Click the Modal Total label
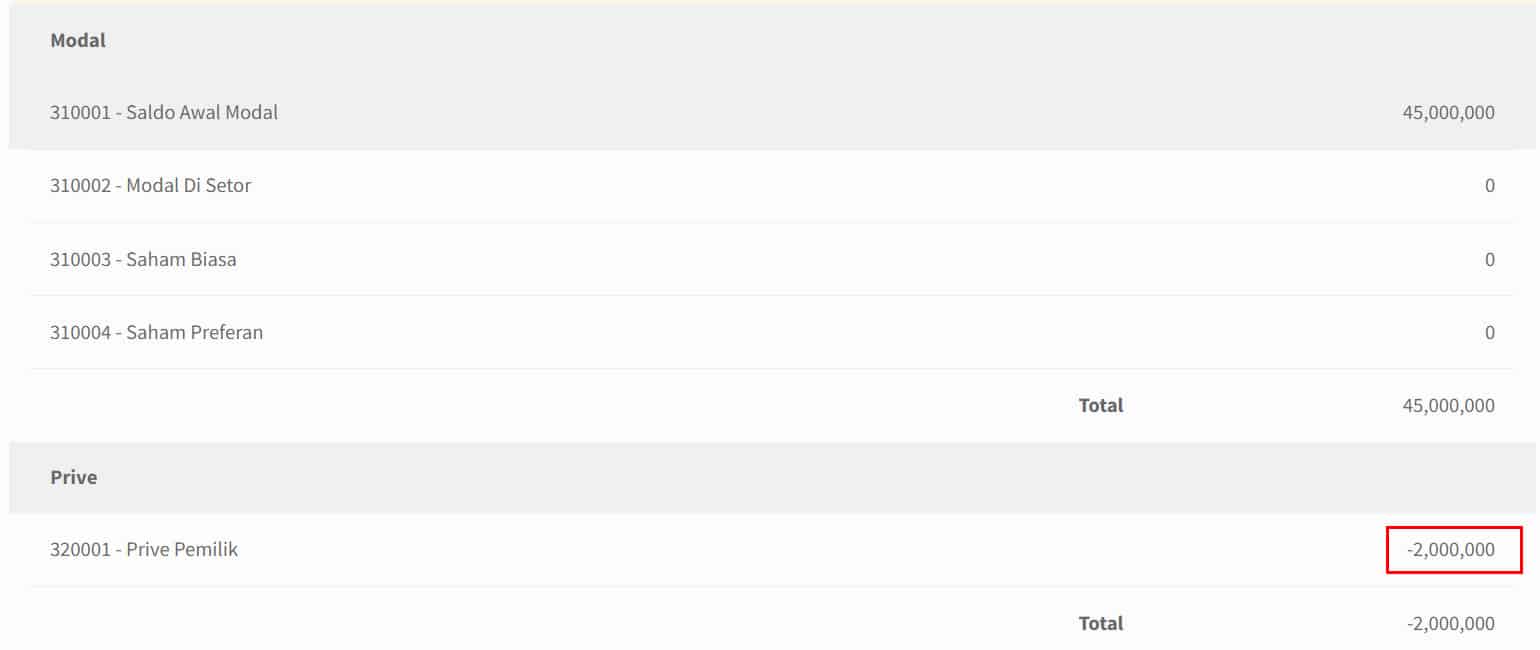 coord(1101,405)
